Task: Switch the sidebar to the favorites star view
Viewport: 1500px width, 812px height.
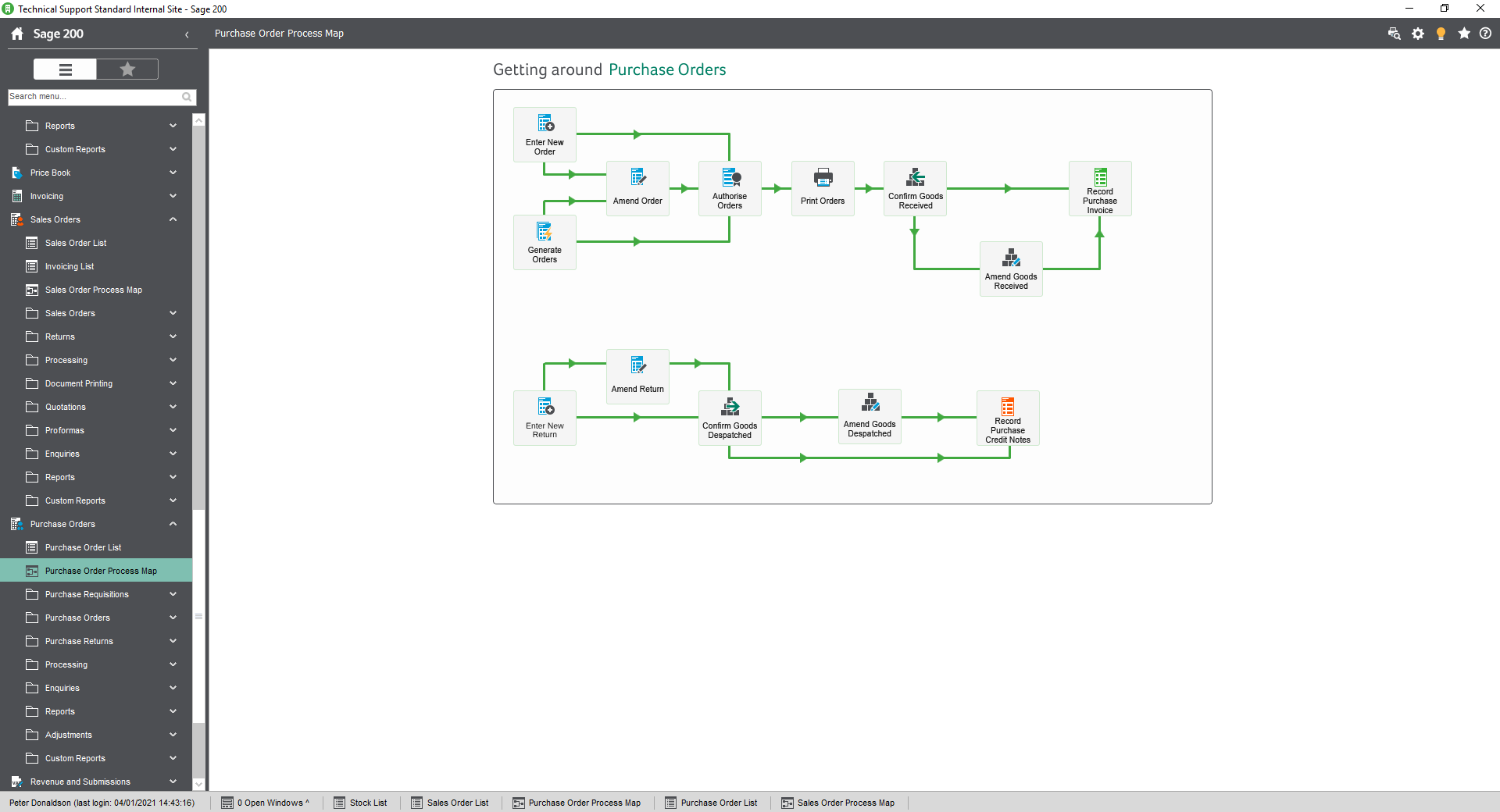Action: point(127,69)
